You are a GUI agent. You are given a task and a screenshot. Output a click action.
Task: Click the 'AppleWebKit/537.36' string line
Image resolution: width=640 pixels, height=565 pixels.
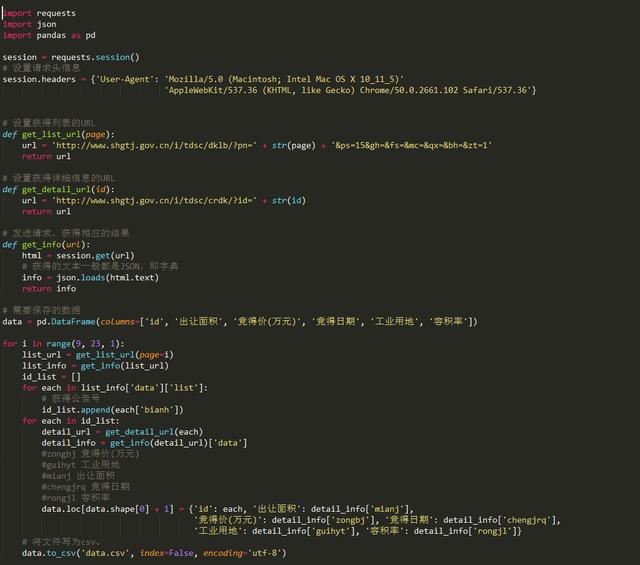pyautogui.click(x=350, y=90)
